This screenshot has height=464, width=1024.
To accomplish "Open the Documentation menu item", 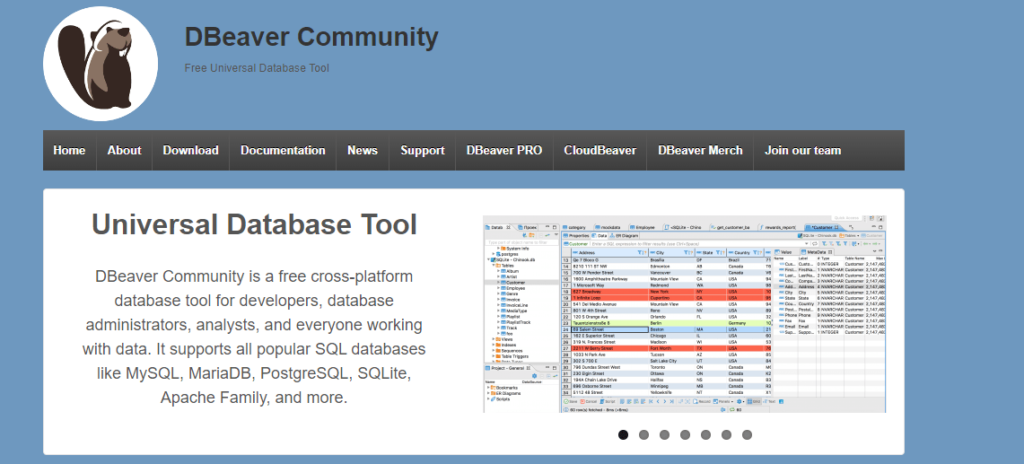I will (283, 150).
